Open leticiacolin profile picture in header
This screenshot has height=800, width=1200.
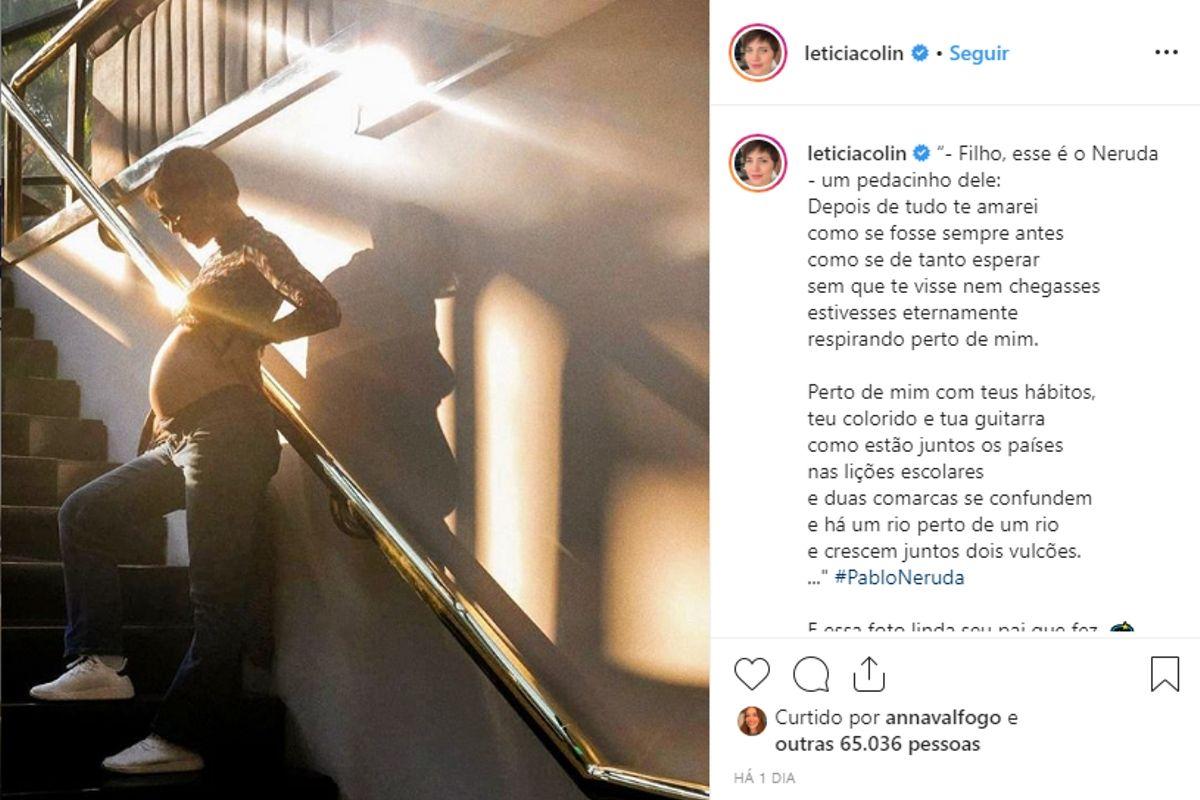tap(757, 53)
